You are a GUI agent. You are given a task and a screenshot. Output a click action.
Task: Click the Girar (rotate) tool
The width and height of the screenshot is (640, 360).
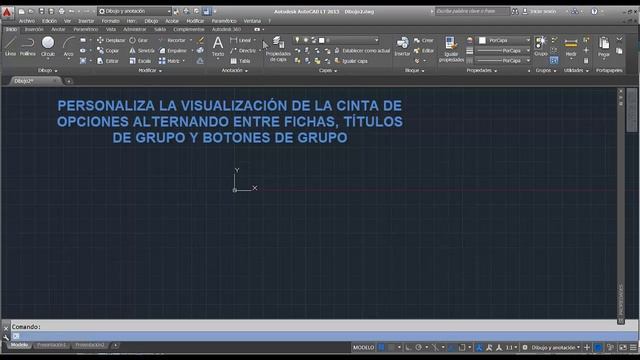pos(139,40)
